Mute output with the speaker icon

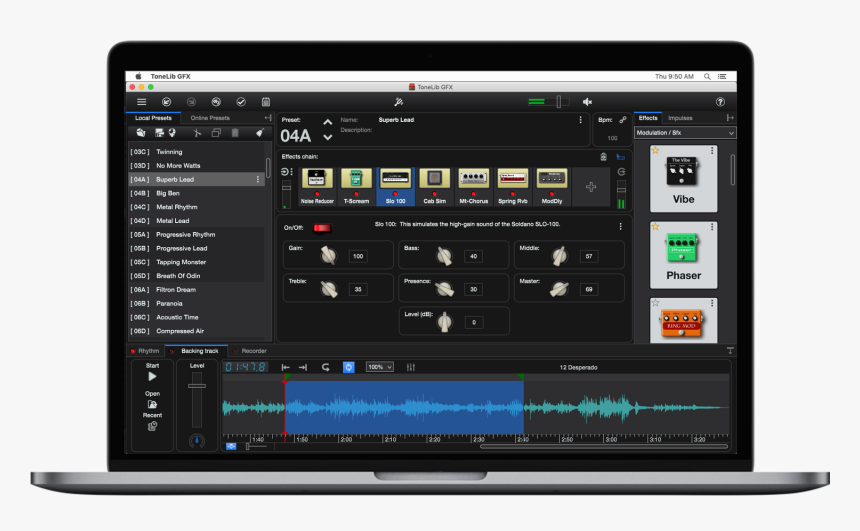[587, 102]
